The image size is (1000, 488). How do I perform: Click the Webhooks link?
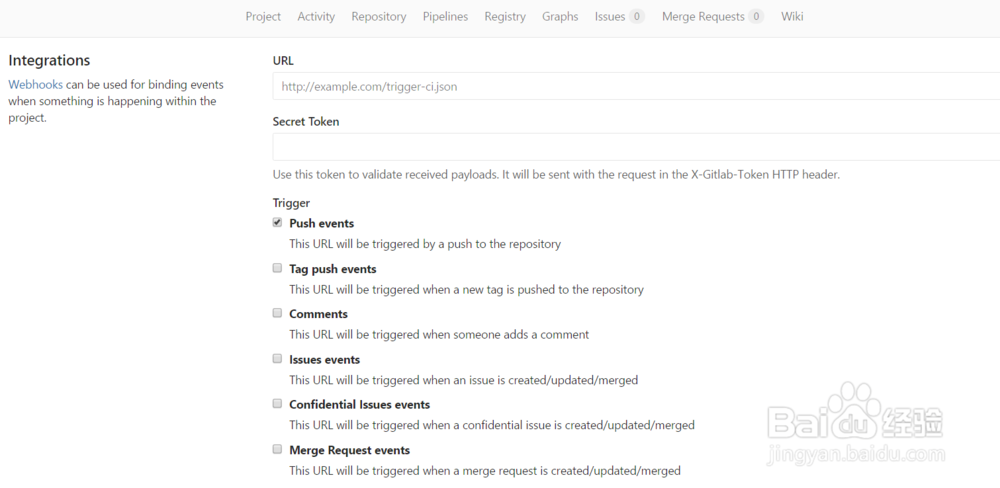point(35,85)
